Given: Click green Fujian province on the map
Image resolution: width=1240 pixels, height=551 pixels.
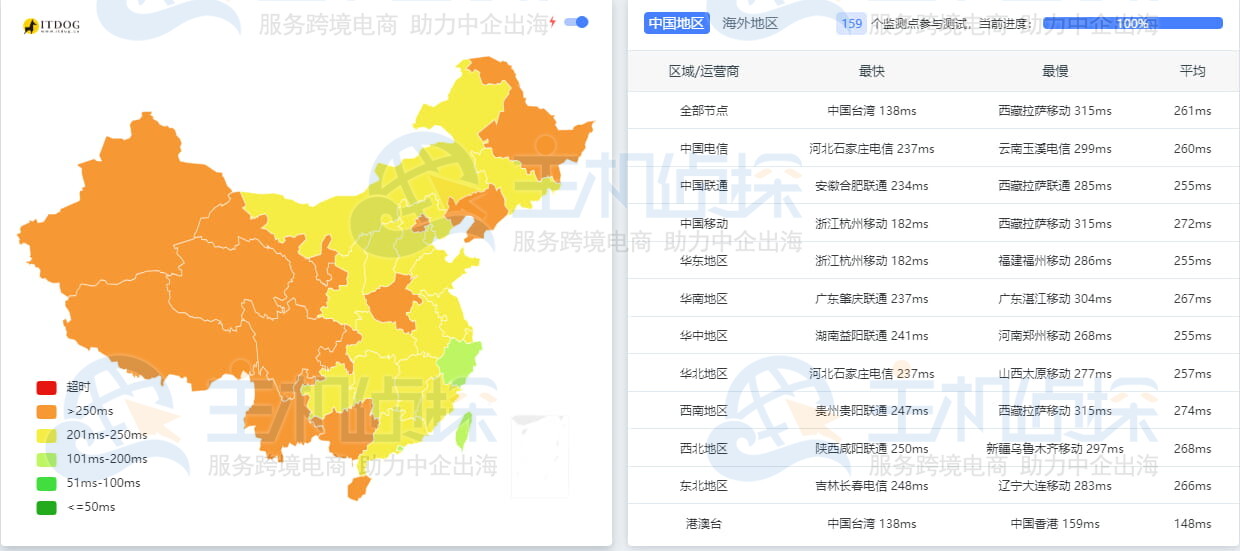Looking at the screenshot, I should pos(459,362).
